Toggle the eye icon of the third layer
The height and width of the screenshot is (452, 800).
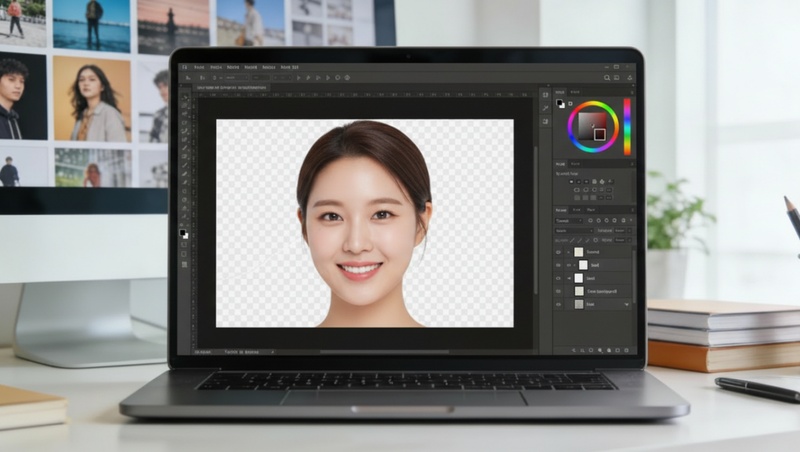click(559, 278)
